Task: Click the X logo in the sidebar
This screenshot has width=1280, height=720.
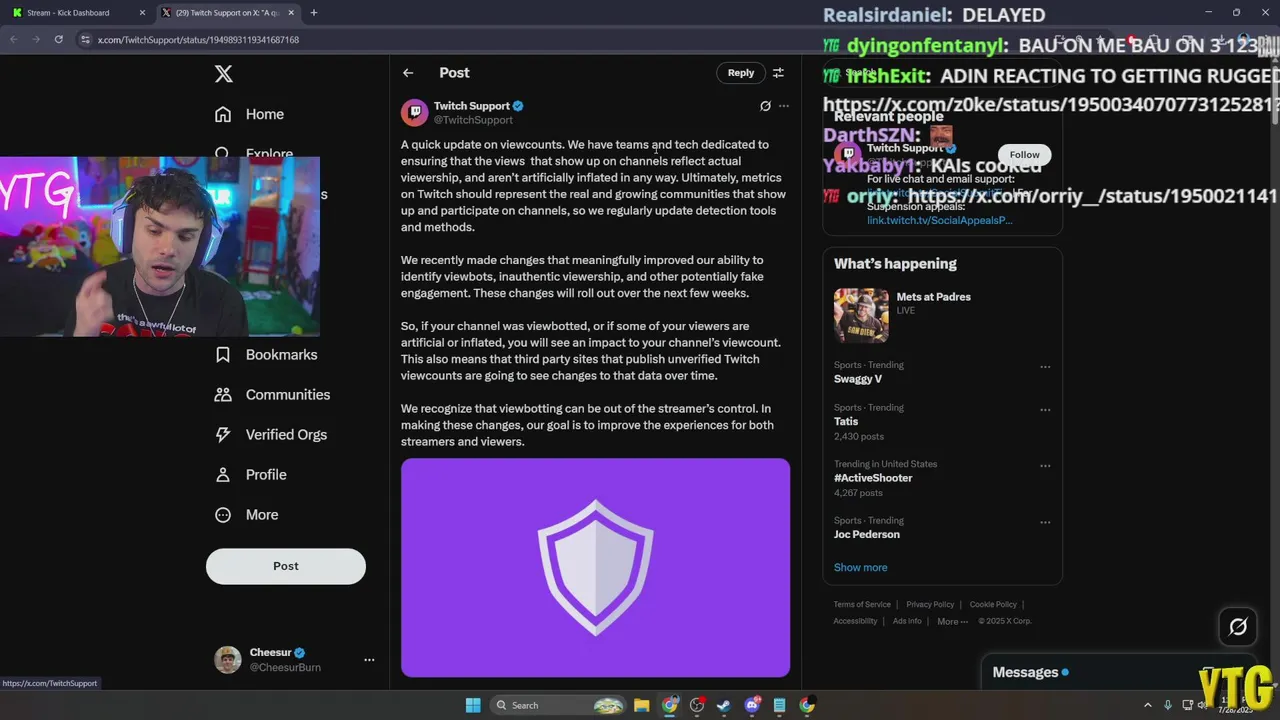Action: [224, 74]
